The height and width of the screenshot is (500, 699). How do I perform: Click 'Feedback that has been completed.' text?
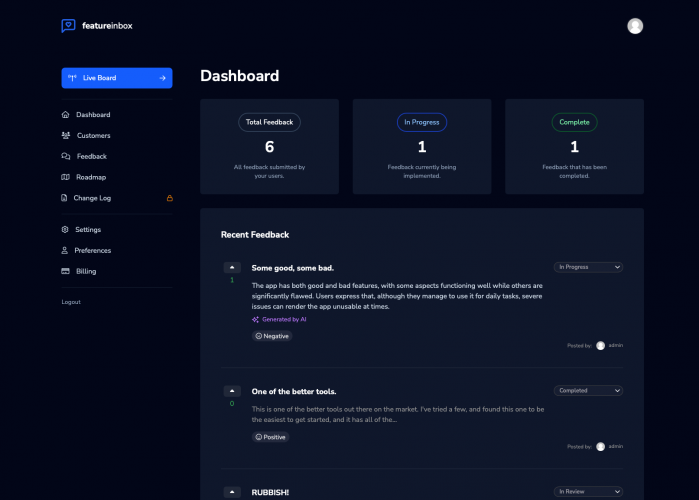click(574, 172)
